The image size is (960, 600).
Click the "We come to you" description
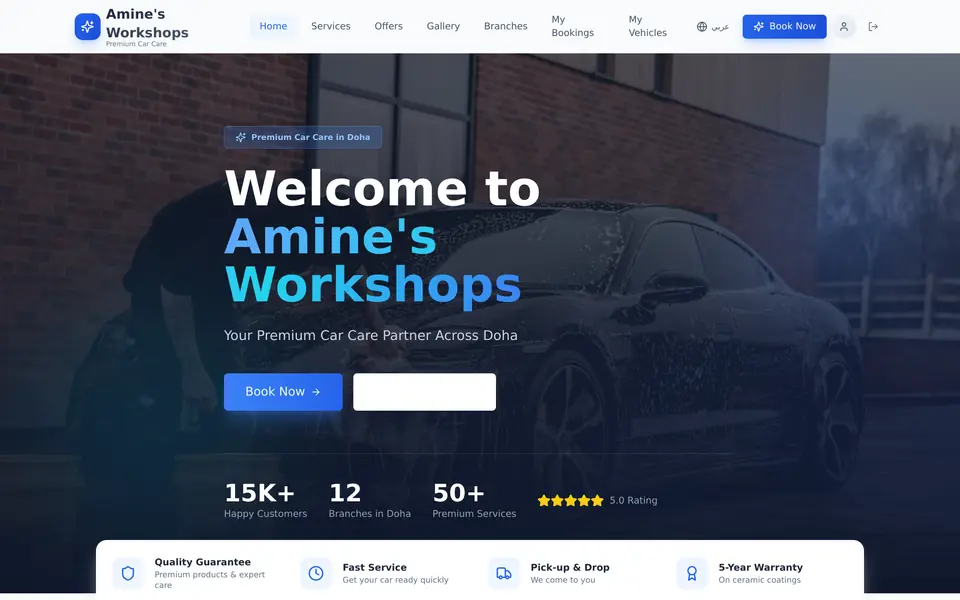563,580
